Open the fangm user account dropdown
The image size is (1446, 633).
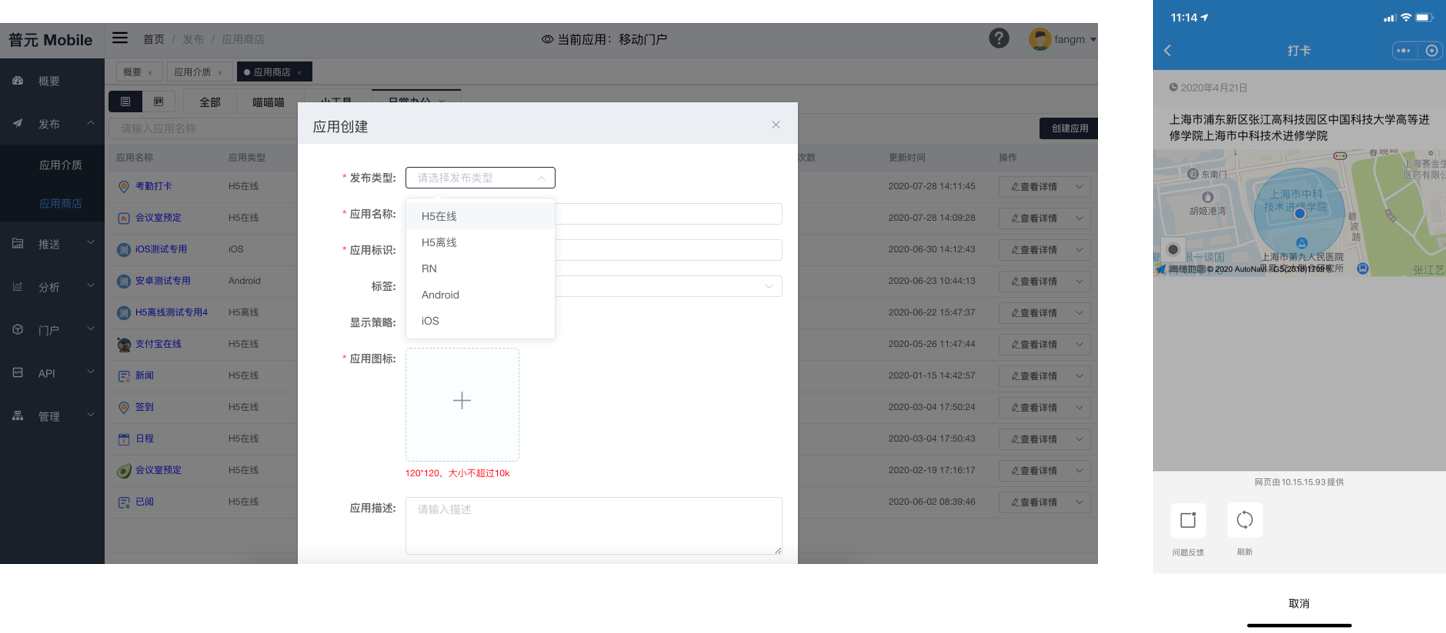tap(1062, 39)
